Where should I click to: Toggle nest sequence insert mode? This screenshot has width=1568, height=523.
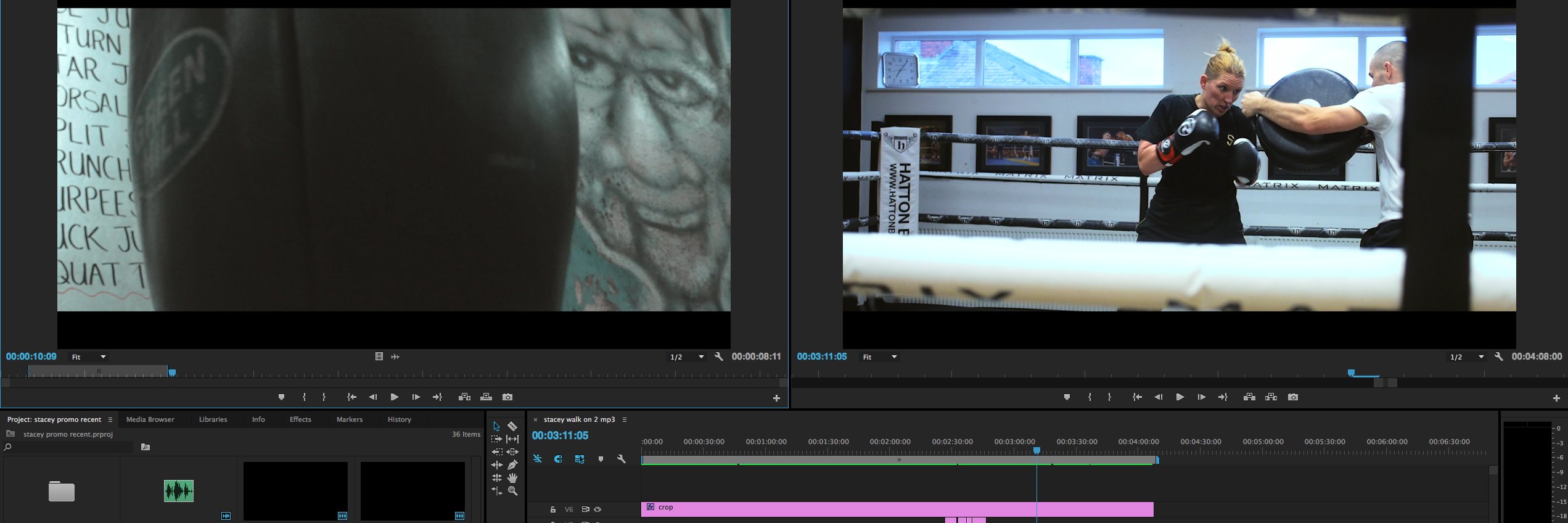tap(538, 459)
